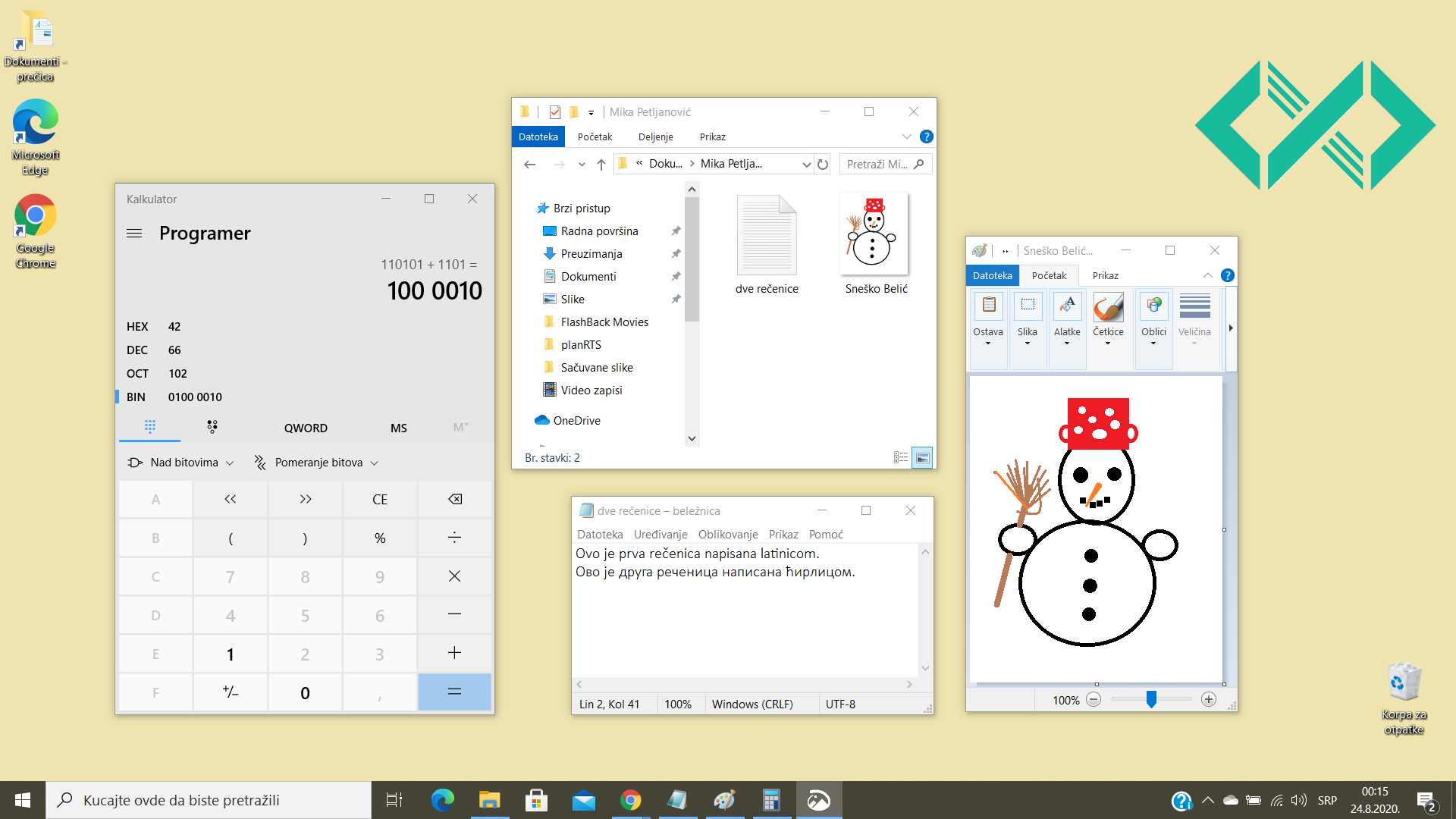Open the calculator hamburger navigation menu
The image size is (1456, 819).
tap(134, 234)
